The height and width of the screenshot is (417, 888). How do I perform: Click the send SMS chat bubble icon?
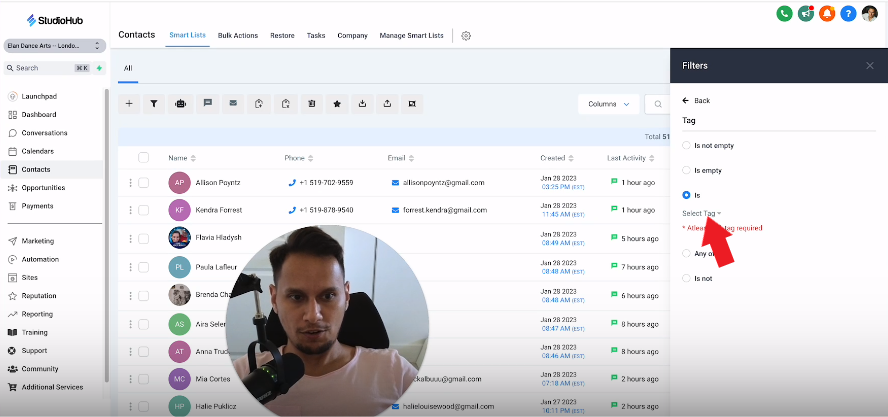click(x=207, y=104)
